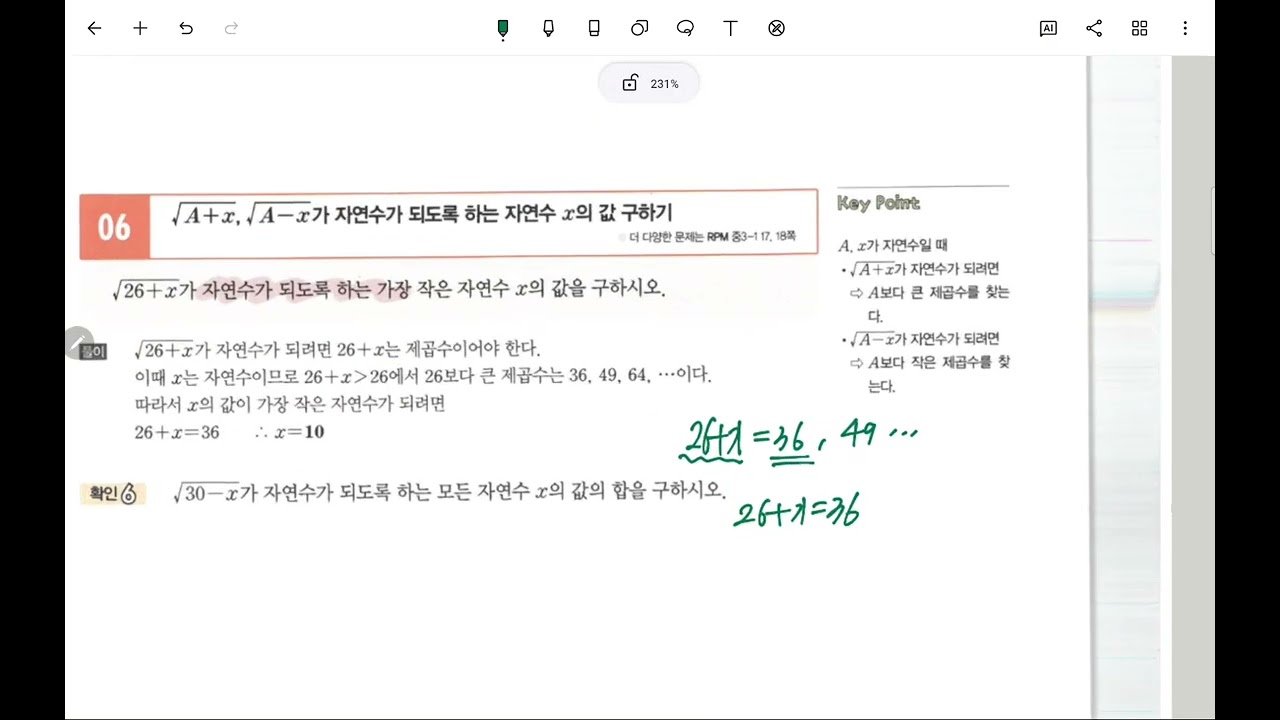Click the '확인 6' label
1280x720 pixels.
click(x=113, y=493)
